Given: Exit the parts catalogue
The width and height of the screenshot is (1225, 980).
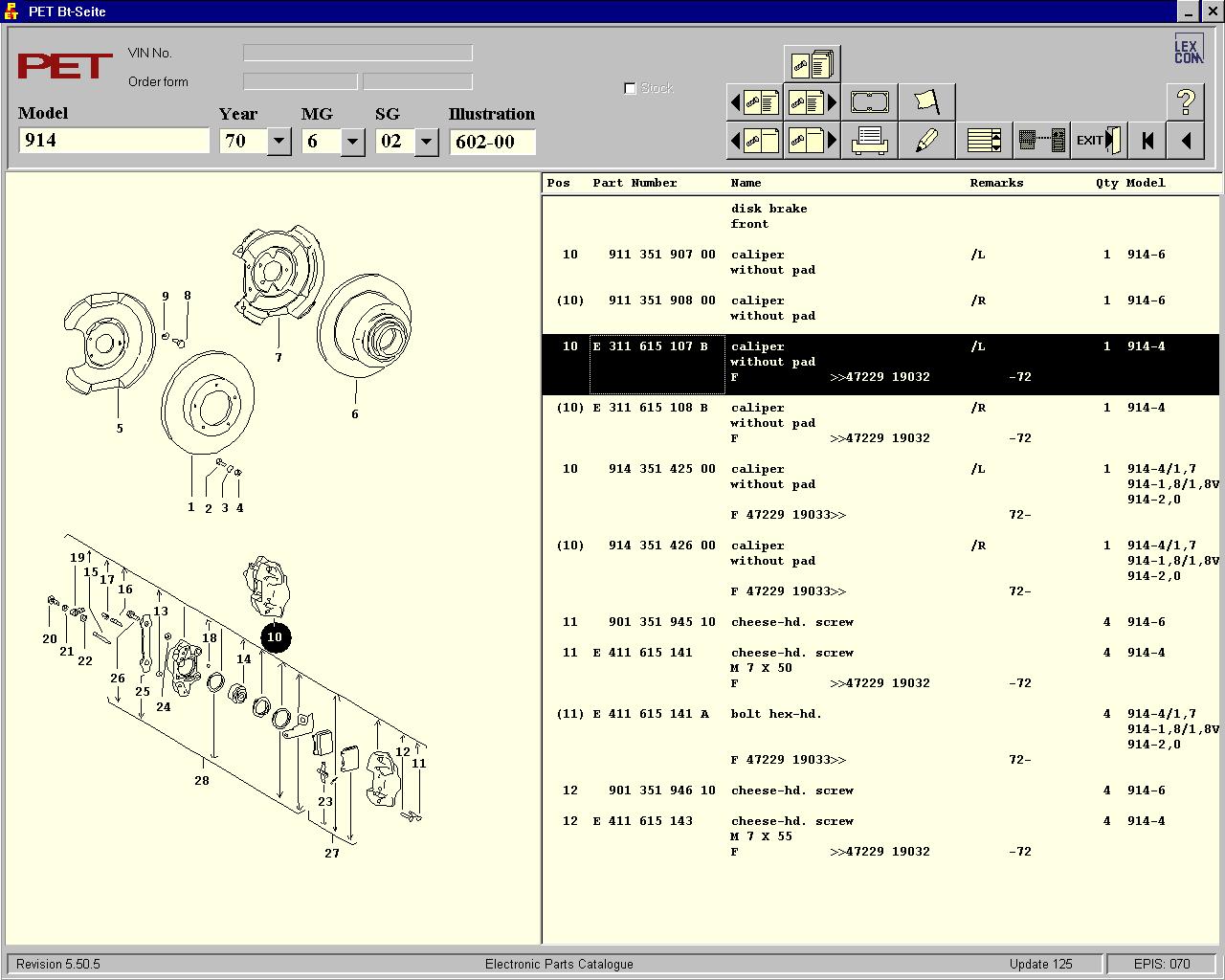Looking at the screenshot, I should (1099, 141).
